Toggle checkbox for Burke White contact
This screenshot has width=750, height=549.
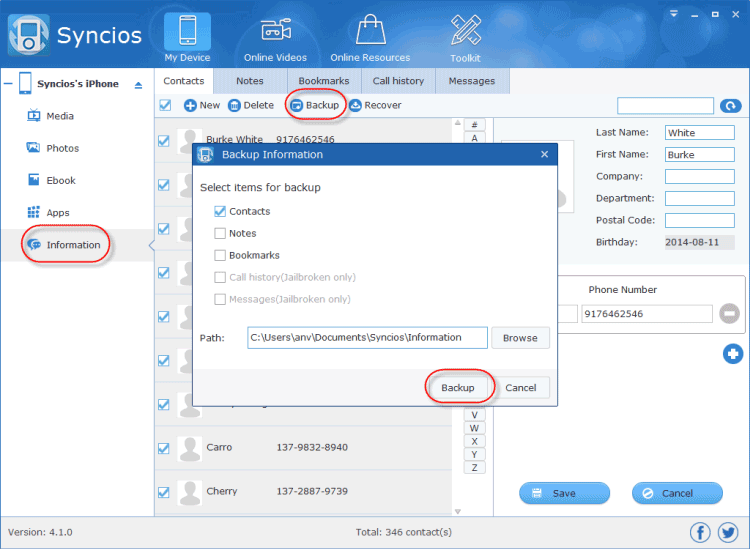tap(164, 141)
